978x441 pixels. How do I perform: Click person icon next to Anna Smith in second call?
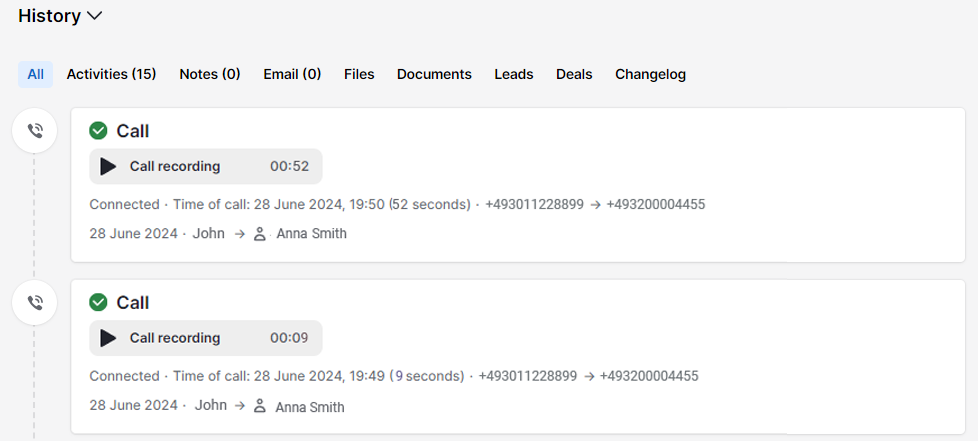[x=260, y=406]
